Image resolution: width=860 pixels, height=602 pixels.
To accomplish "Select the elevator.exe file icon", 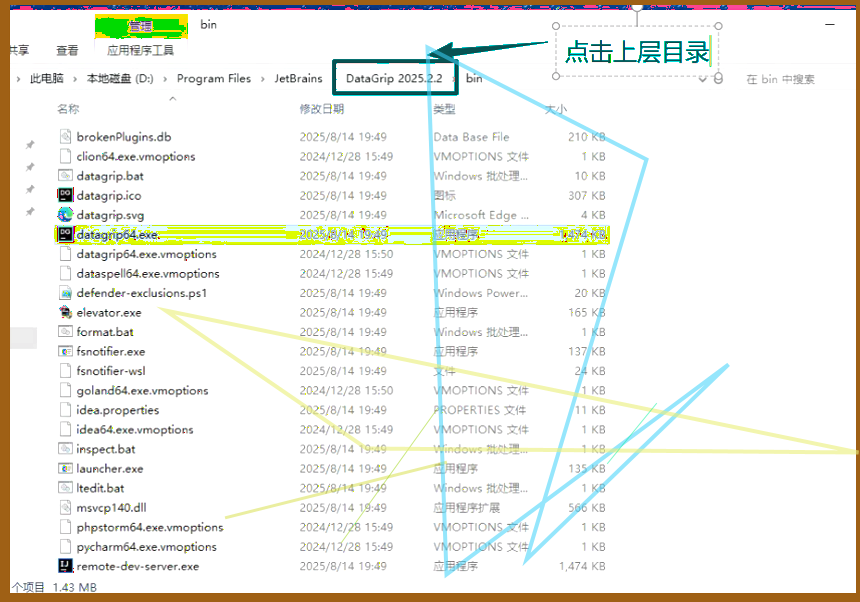I will click(x=65, y=312).
